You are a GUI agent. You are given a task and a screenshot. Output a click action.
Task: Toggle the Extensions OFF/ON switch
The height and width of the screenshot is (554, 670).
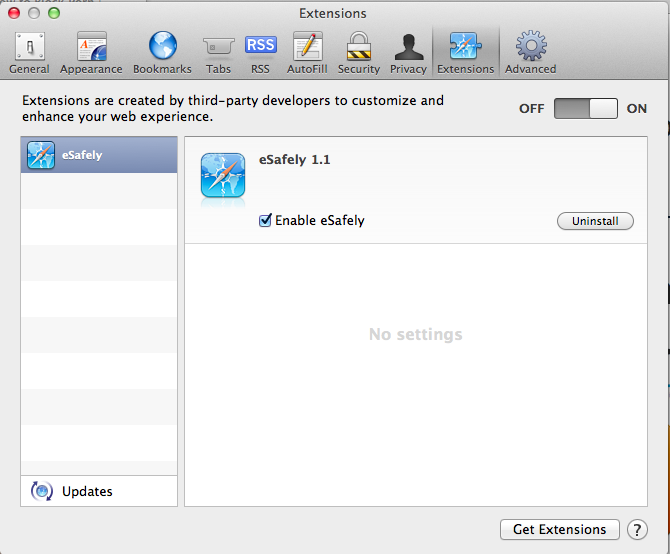click(585, 108)
